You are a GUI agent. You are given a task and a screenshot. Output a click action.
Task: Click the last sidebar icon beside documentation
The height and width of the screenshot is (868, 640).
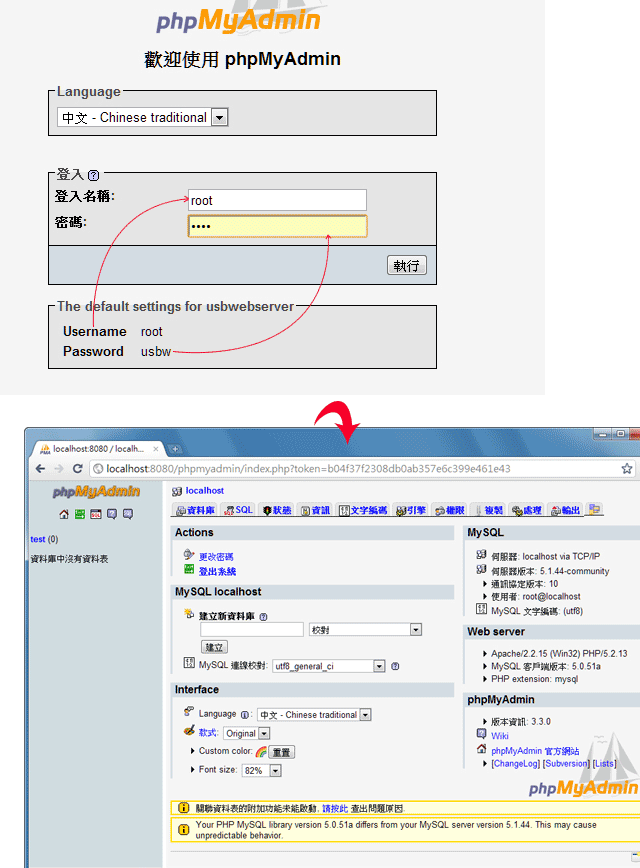(x=128, y=514)
